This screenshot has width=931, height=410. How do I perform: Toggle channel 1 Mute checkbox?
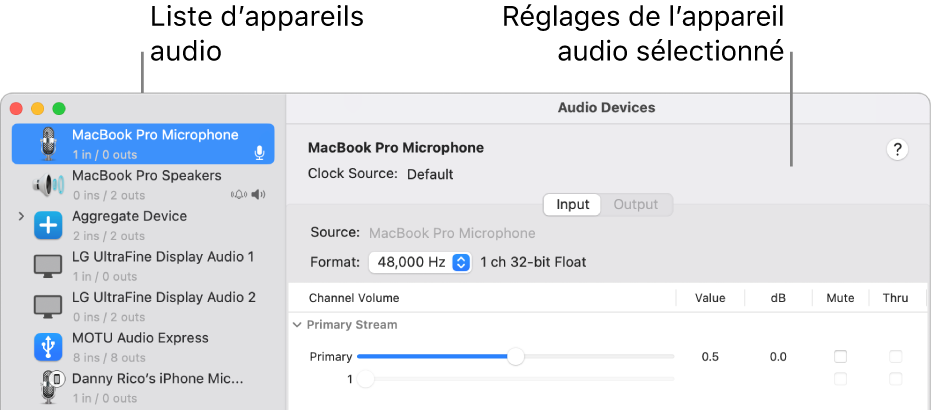840,379
